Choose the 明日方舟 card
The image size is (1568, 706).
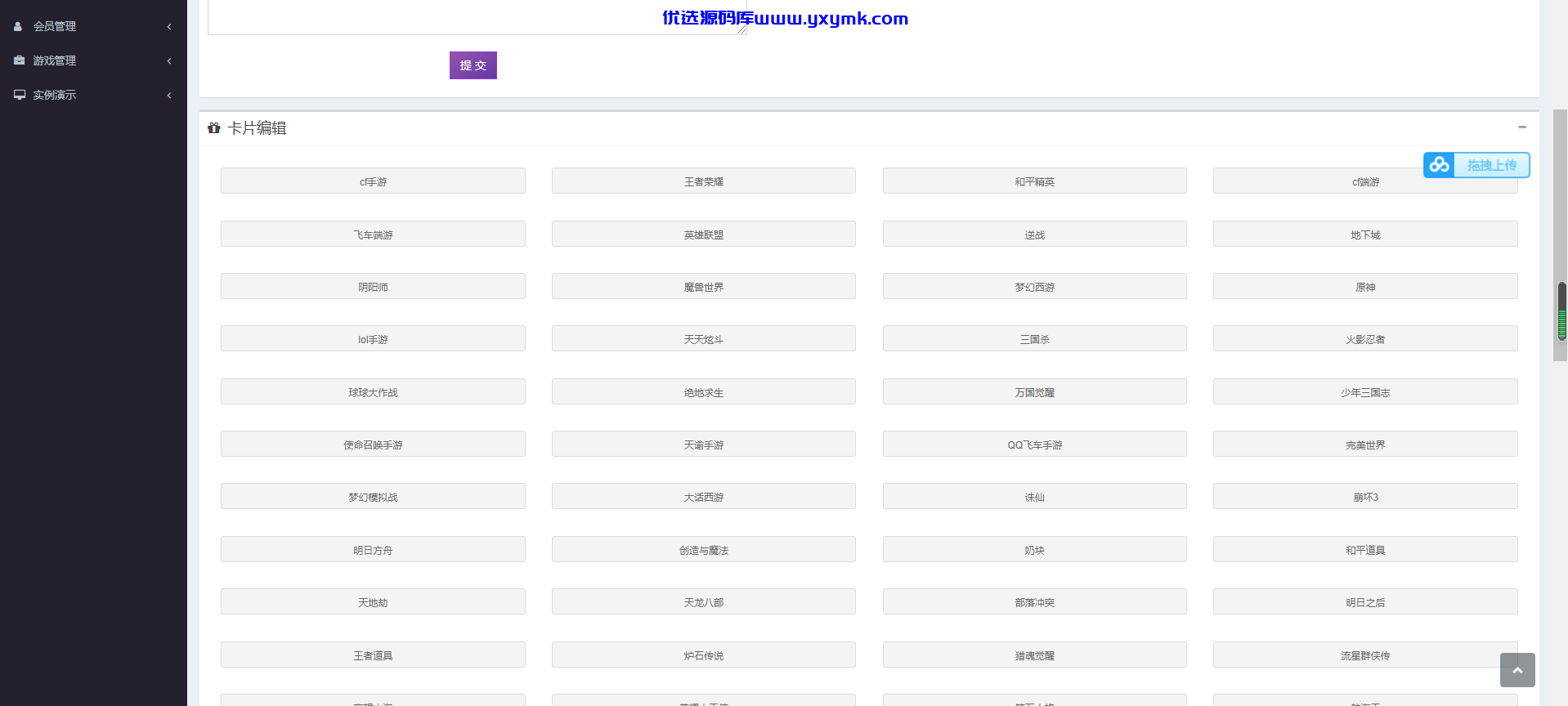[373, 550]
